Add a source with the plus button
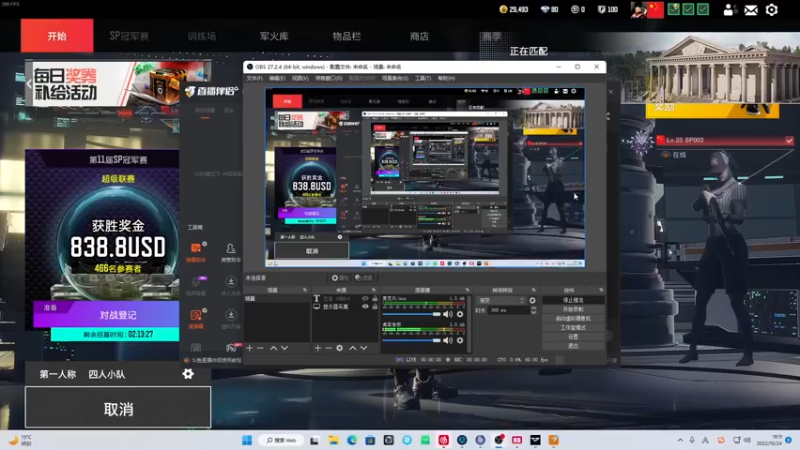Viewport: 800px width, 450px height. pos(318,348)
